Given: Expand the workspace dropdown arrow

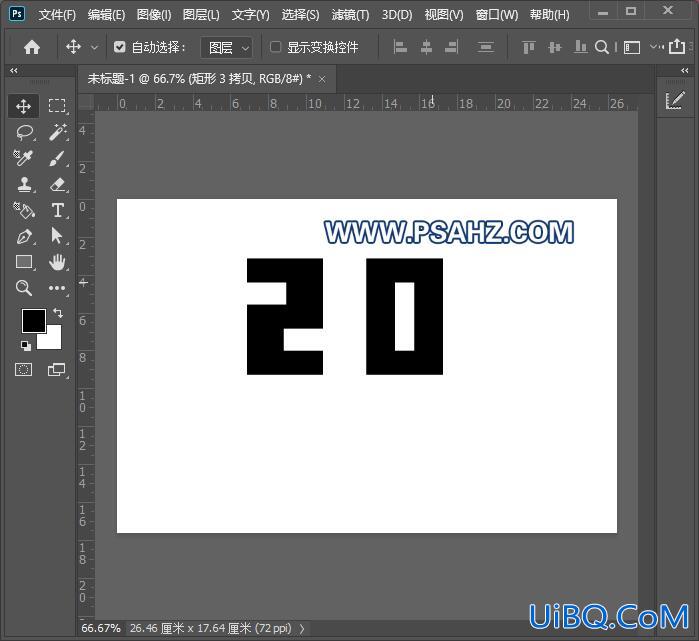Looking at the screenshot, I should [653, 46].
